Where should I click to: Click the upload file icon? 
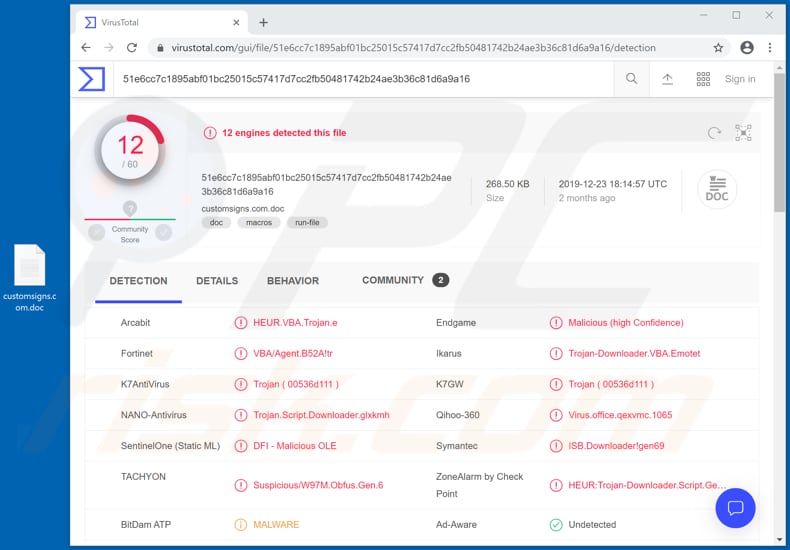[667, 79]
